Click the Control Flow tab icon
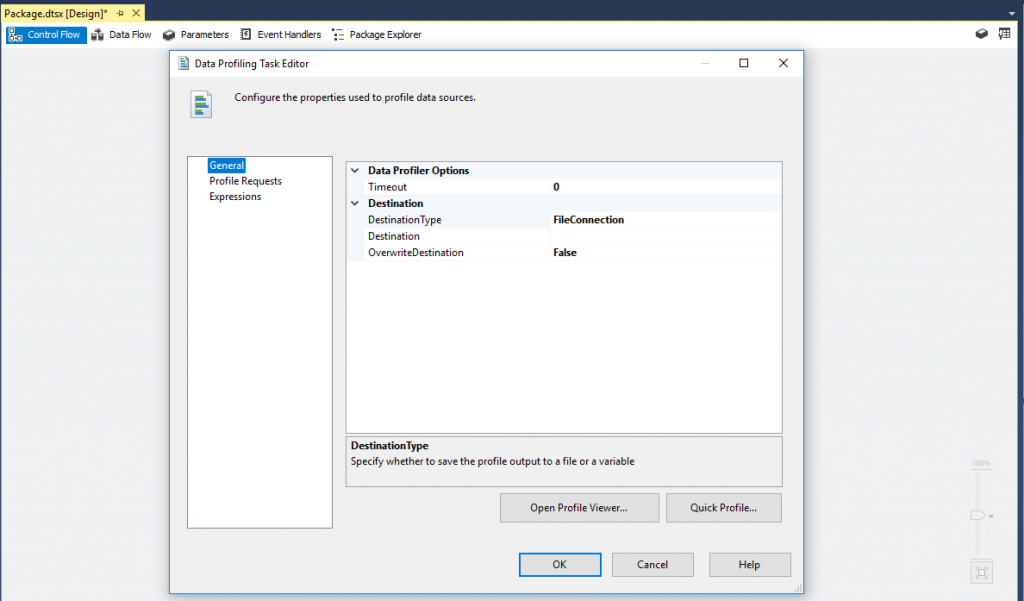 [16, 35]
